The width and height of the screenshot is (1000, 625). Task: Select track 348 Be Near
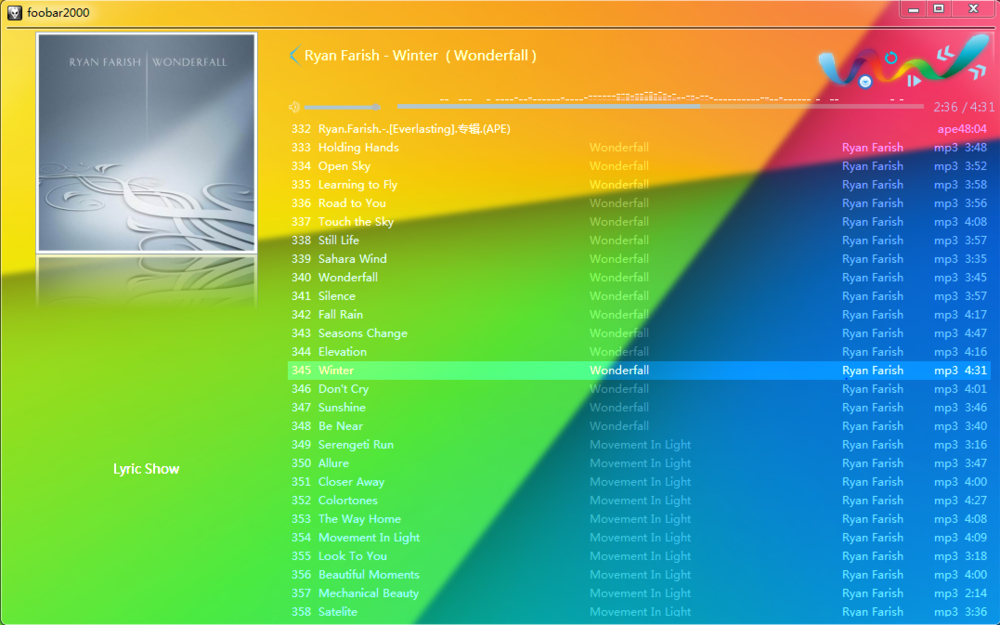point(640,426)
